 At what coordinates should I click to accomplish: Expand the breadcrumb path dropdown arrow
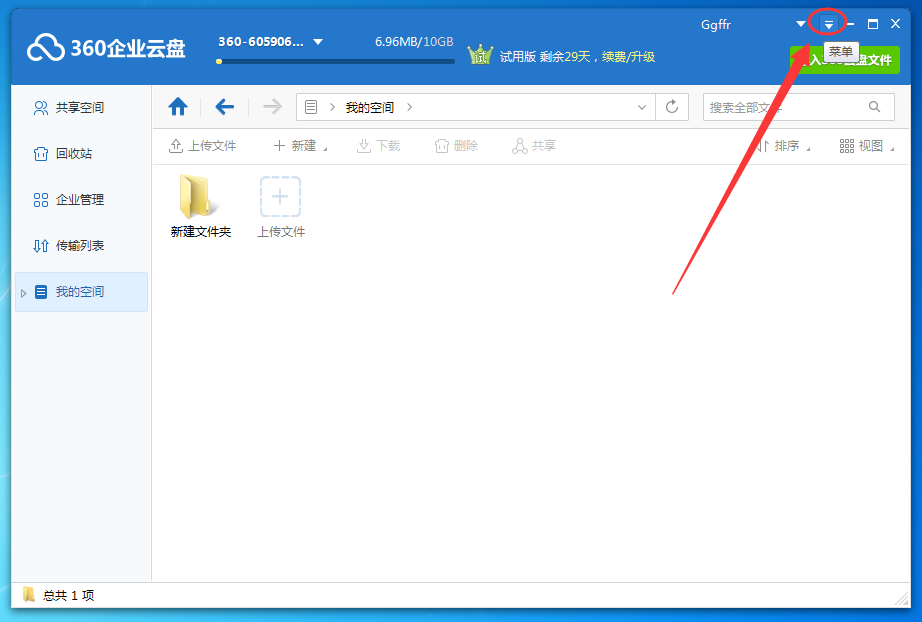point(641,106)
